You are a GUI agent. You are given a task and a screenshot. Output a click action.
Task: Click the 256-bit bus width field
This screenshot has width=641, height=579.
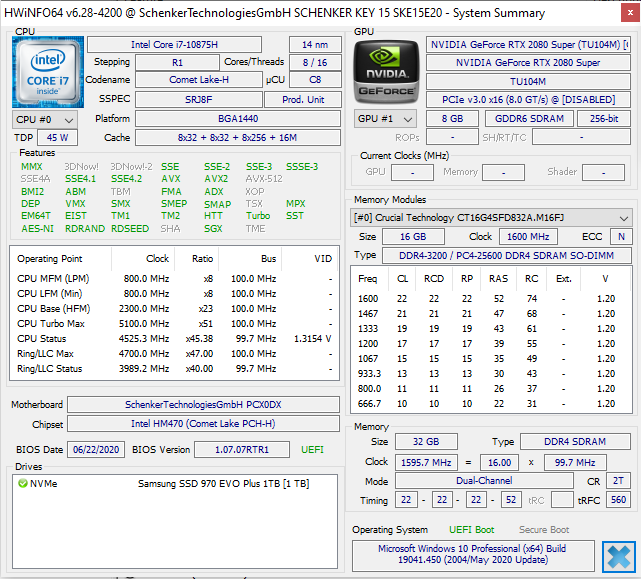(x=604, y=119)
